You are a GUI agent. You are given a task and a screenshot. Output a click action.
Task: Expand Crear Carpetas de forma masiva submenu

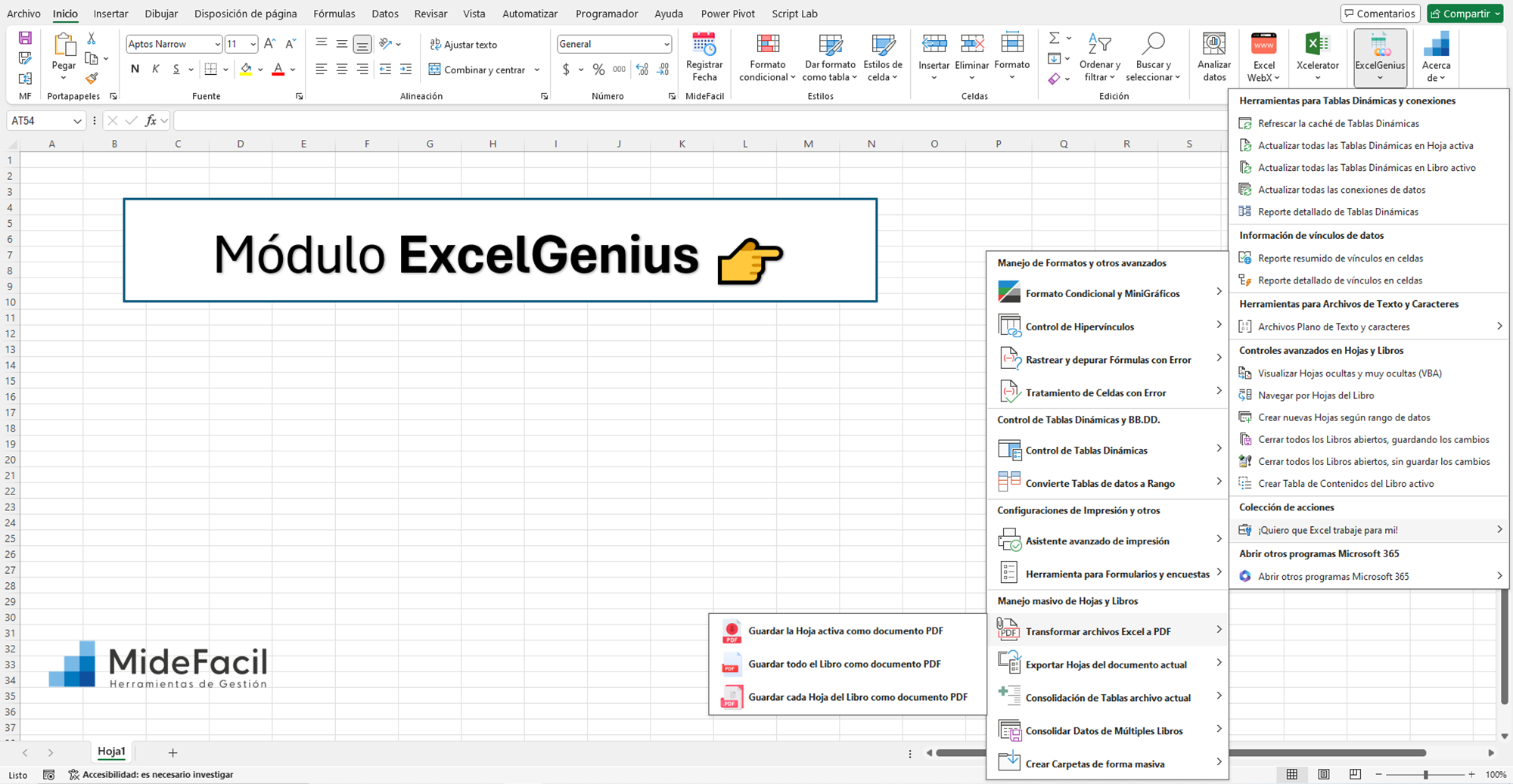[x=1108, y=764]
